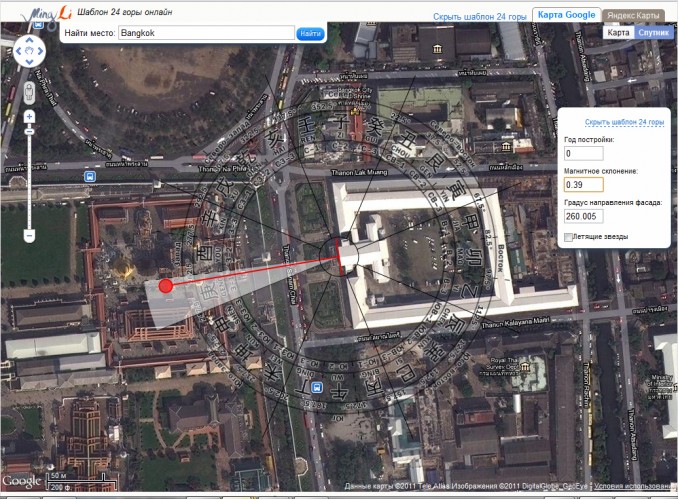Screen dimensions: 678x499
Task: Click the museum icon at top of the map
Action: (x=438, y=48)
